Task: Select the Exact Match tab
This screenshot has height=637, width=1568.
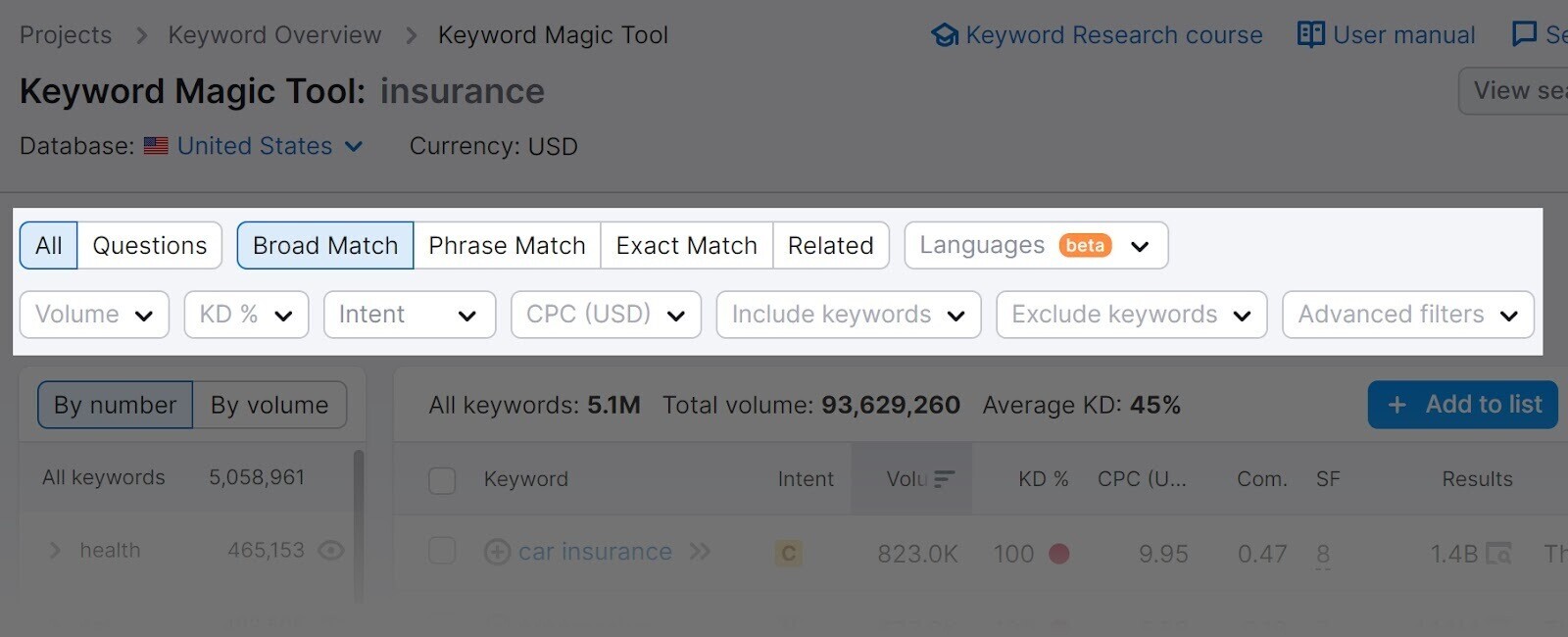Action: [685, 245]
